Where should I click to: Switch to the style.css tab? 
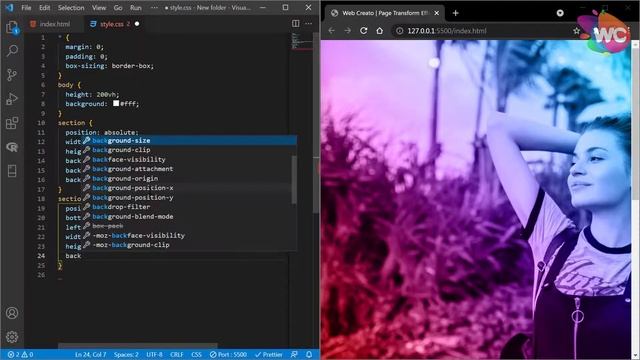(115, 24)
